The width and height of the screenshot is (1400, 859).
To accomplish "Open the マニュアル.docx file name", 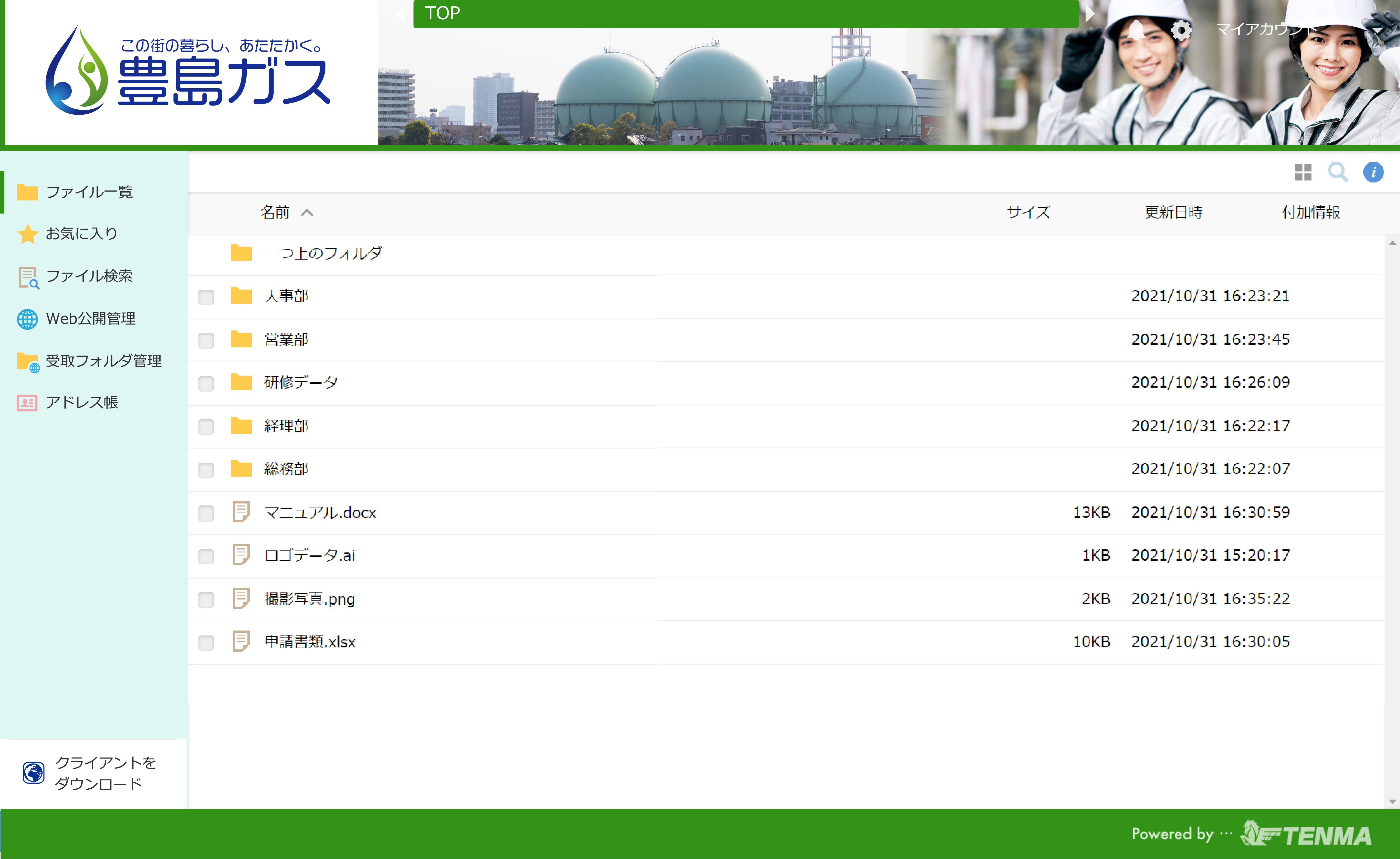I will click(x=321, y=512).
